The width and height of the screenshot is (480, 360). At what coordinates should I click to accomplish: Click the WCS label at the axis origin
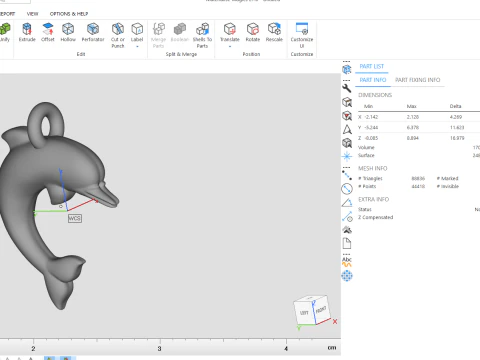[75, 218]
